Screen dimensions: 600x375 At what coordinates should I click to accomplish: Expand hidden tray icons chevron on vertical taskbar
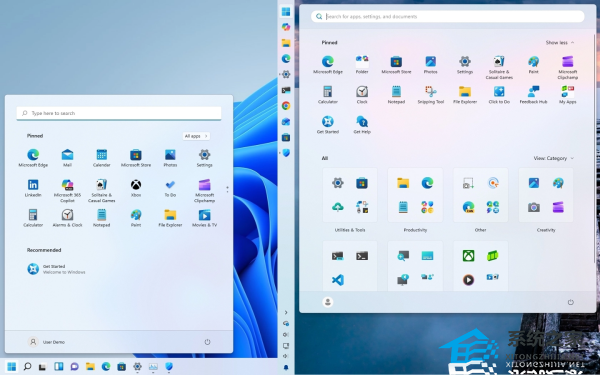(286, 312)
